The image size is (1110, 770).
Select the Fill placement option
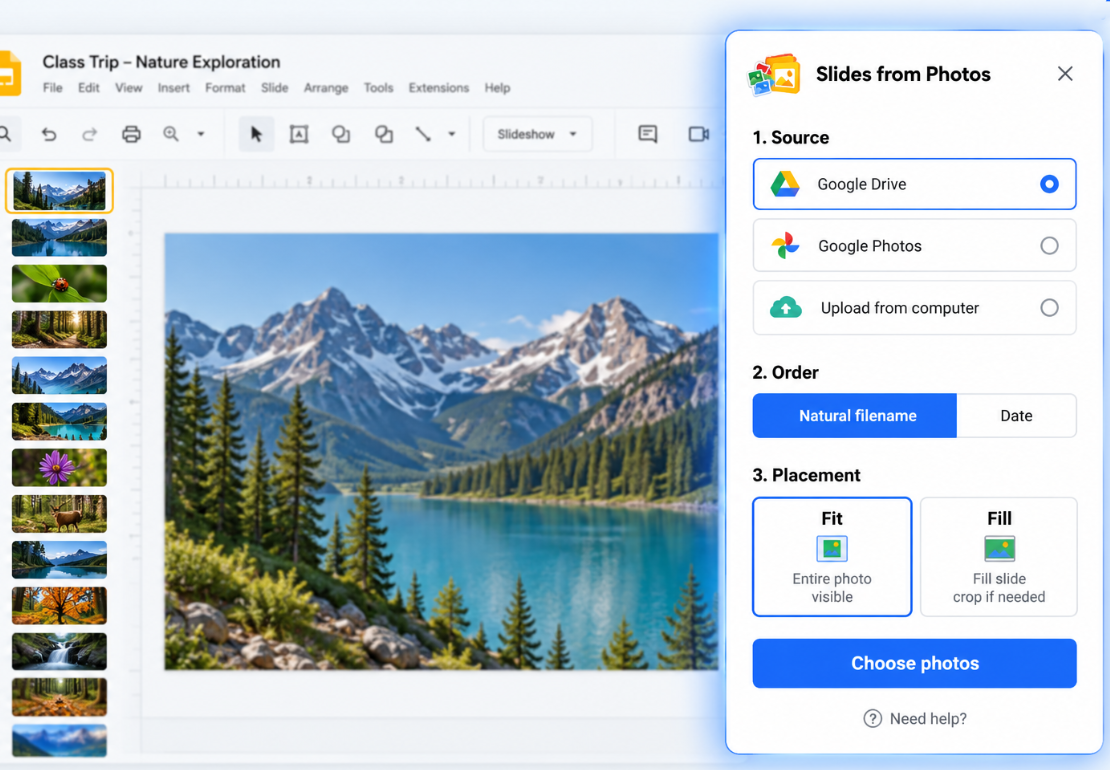(999, 557)
